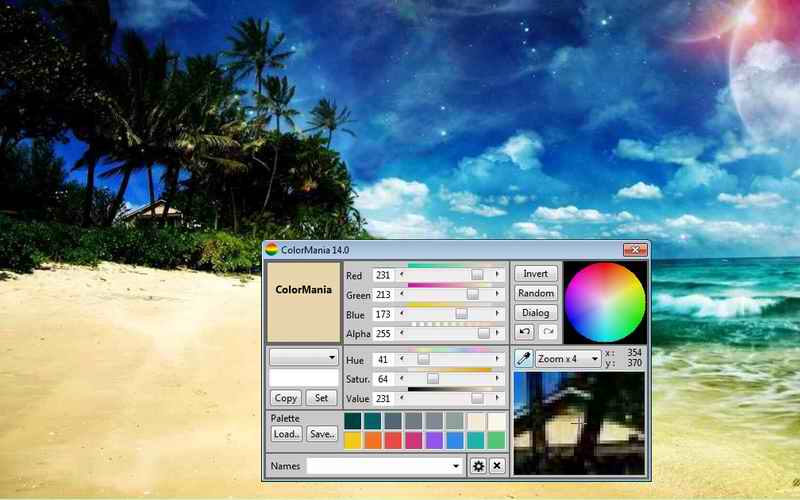The image size is (800, 500).
Task: Click the circular color wheel
Action: pyautogui.click(x=605, y=301)
